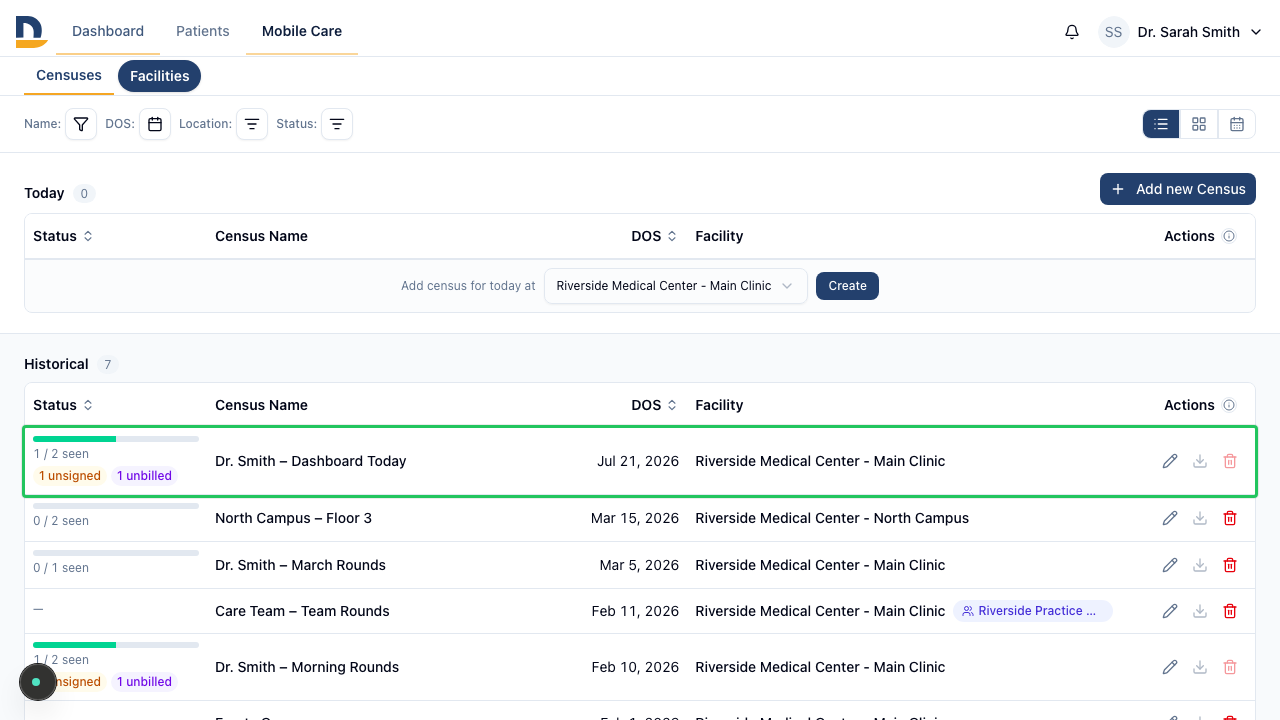Sort Historical table by Status
Viewport: 1280px width, 720px height.
coord(63,405)
